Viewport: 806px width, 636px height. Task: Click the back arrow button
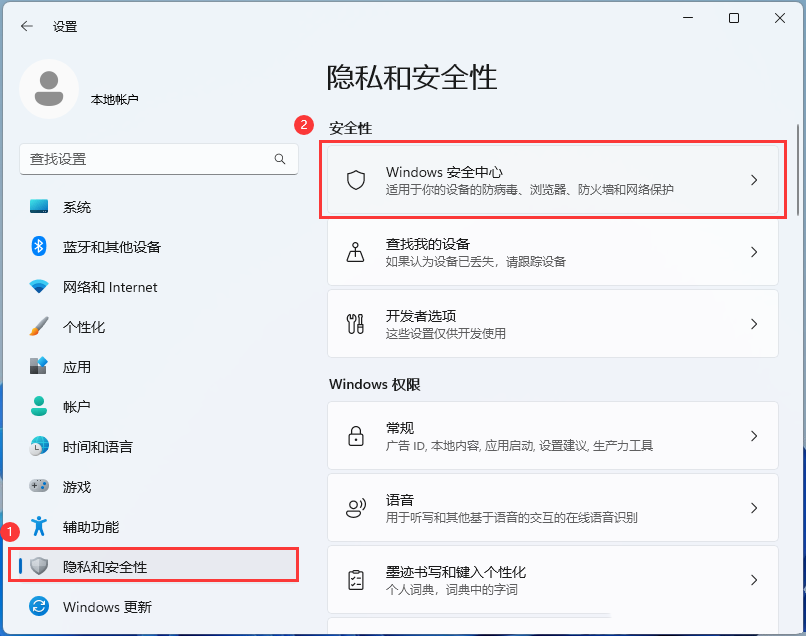click(x=26, y=26)
